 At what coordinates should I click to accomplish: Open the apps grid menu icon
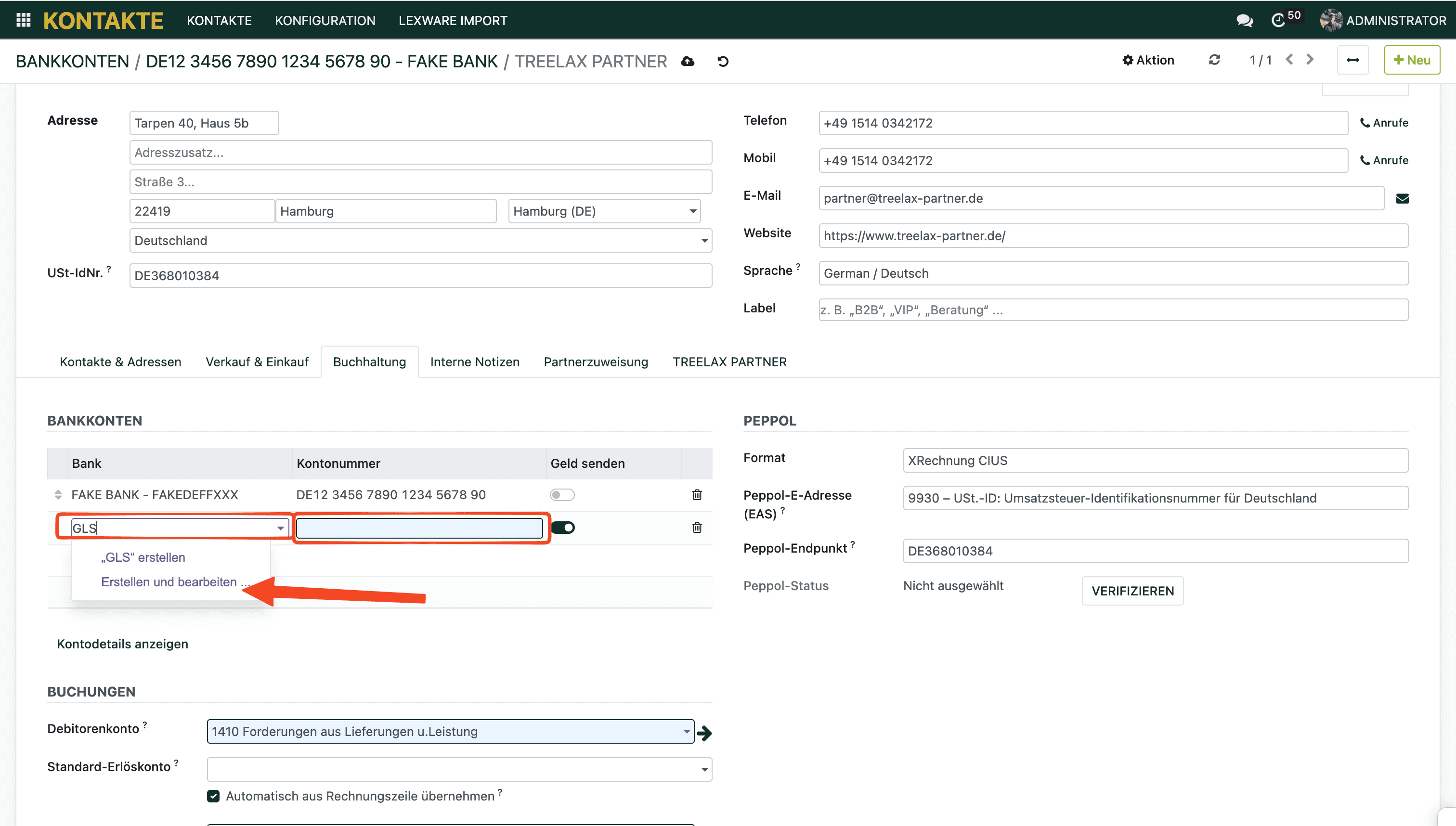(x=23, y=20)
